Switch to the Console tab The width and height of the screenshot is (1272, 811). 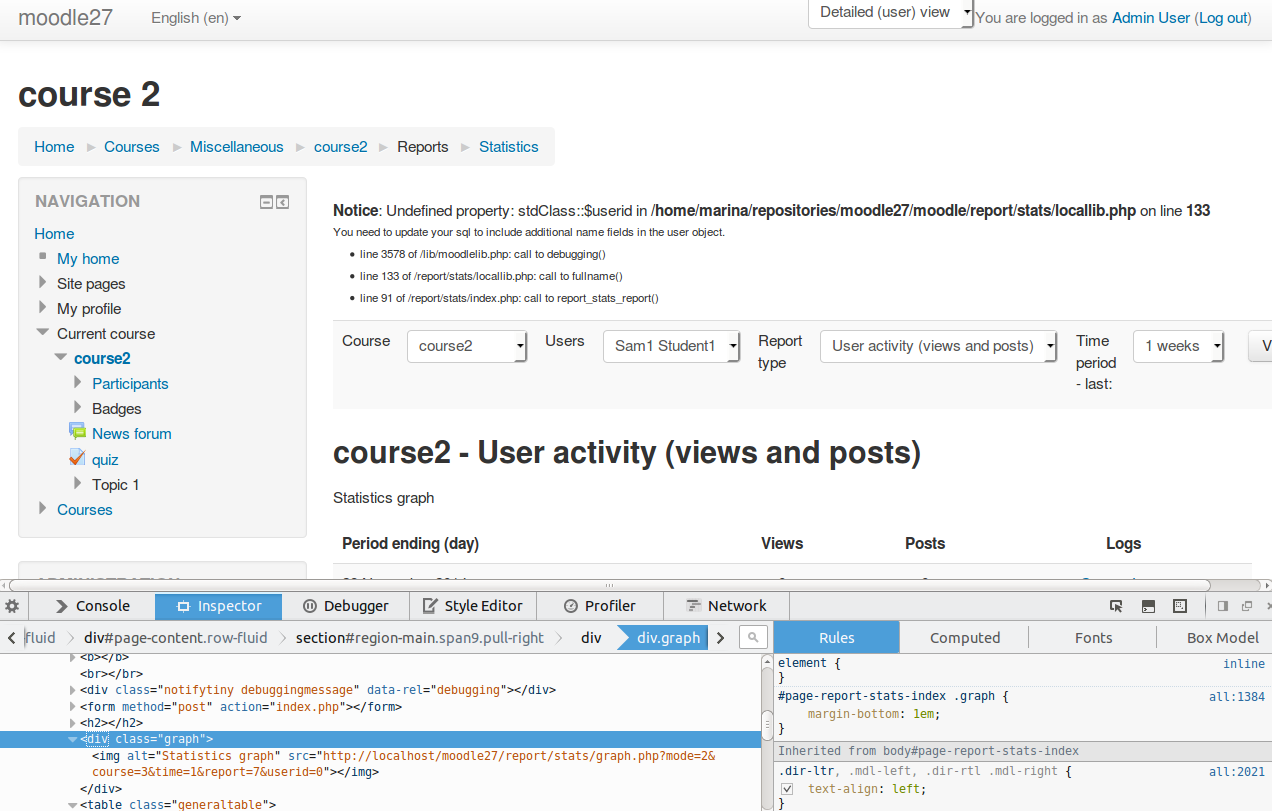[92, 606]
